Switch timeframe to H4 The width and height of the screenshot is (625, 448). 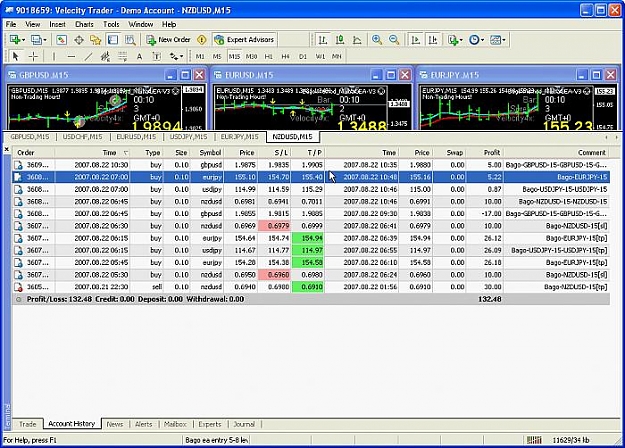pos(285,56)
